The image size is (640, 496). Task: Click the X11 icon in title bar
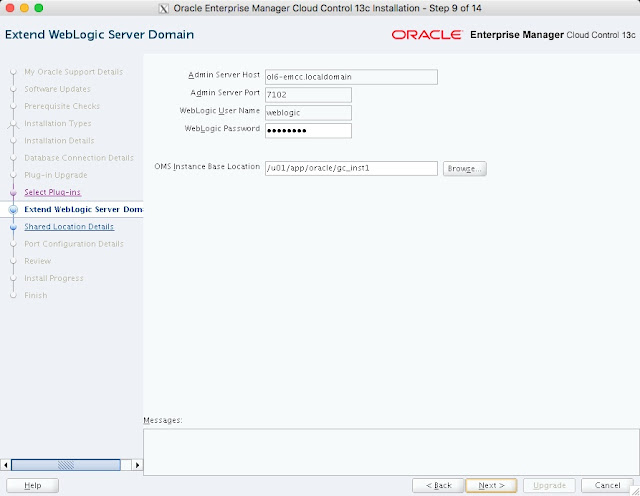[x=163, y=8]
